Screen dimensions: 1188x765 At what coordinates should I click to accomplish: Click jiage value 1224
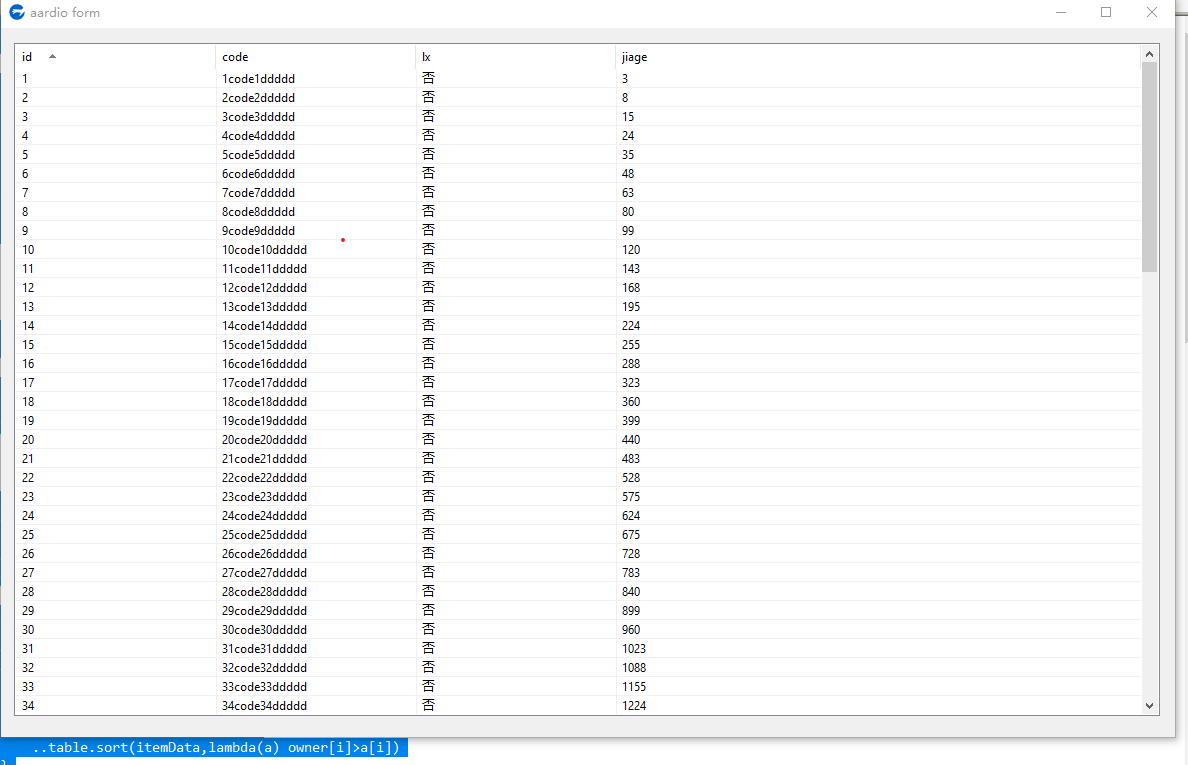click(x=634, y=706)
